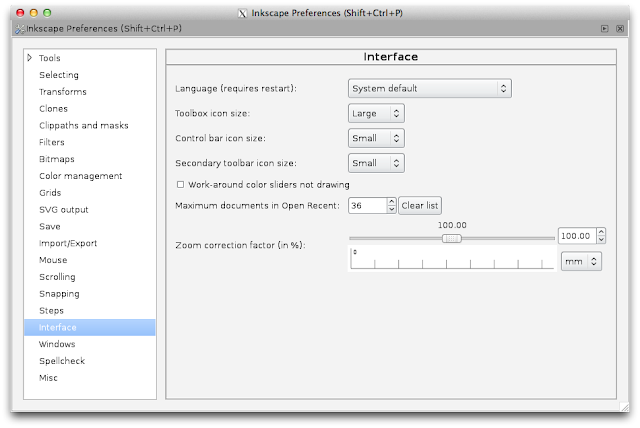Select Save in the sidebar

coord(50,226)
